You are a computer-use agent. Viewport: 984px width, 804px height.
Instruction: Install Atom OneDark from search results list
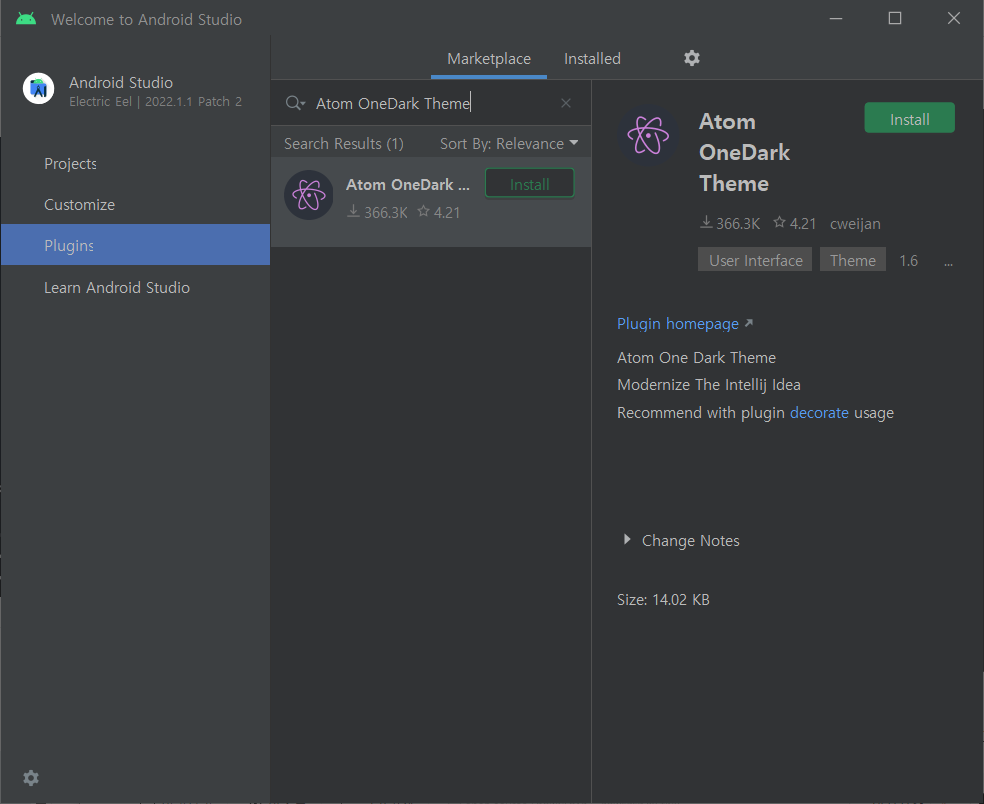530,184
